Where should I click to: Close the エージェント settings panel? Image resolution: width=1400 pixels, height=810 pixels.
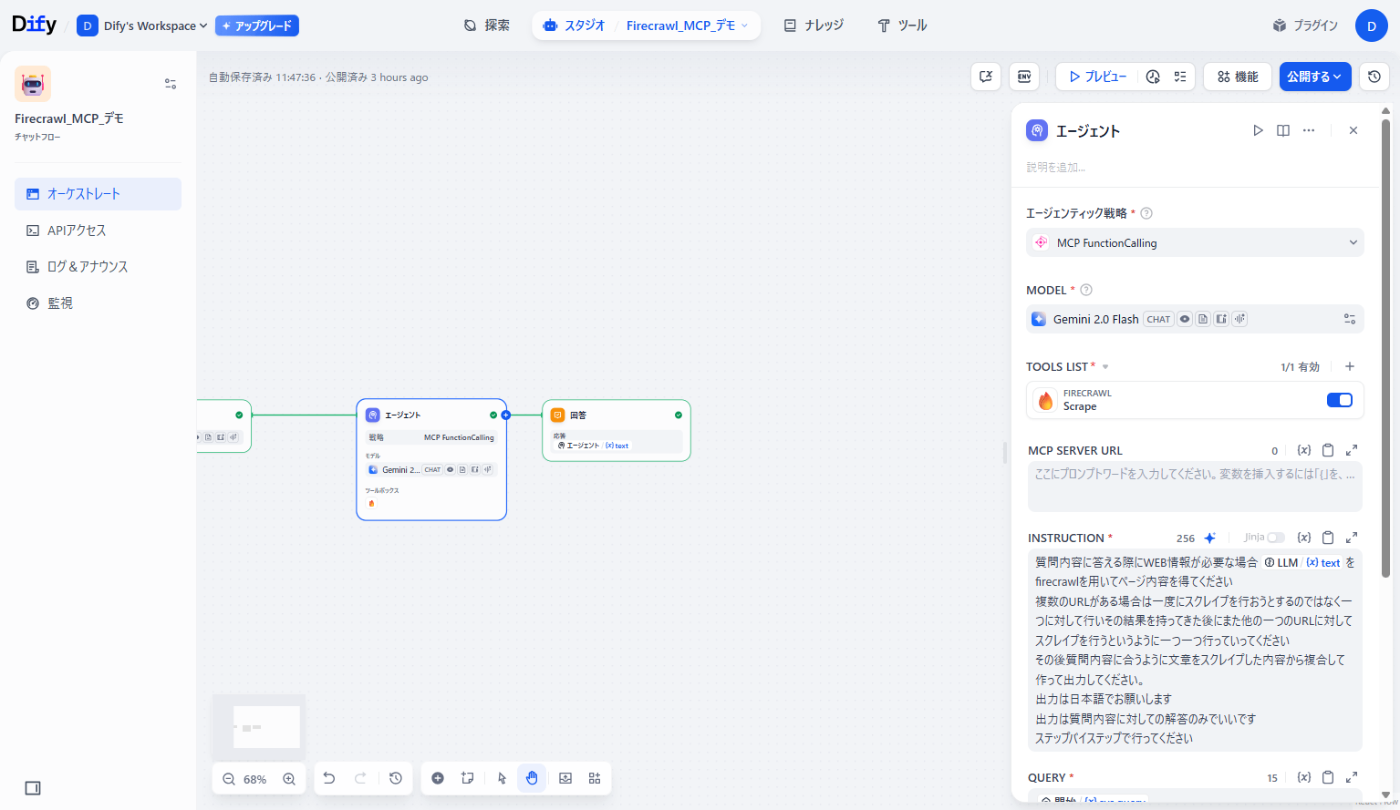click(1353, 130)
